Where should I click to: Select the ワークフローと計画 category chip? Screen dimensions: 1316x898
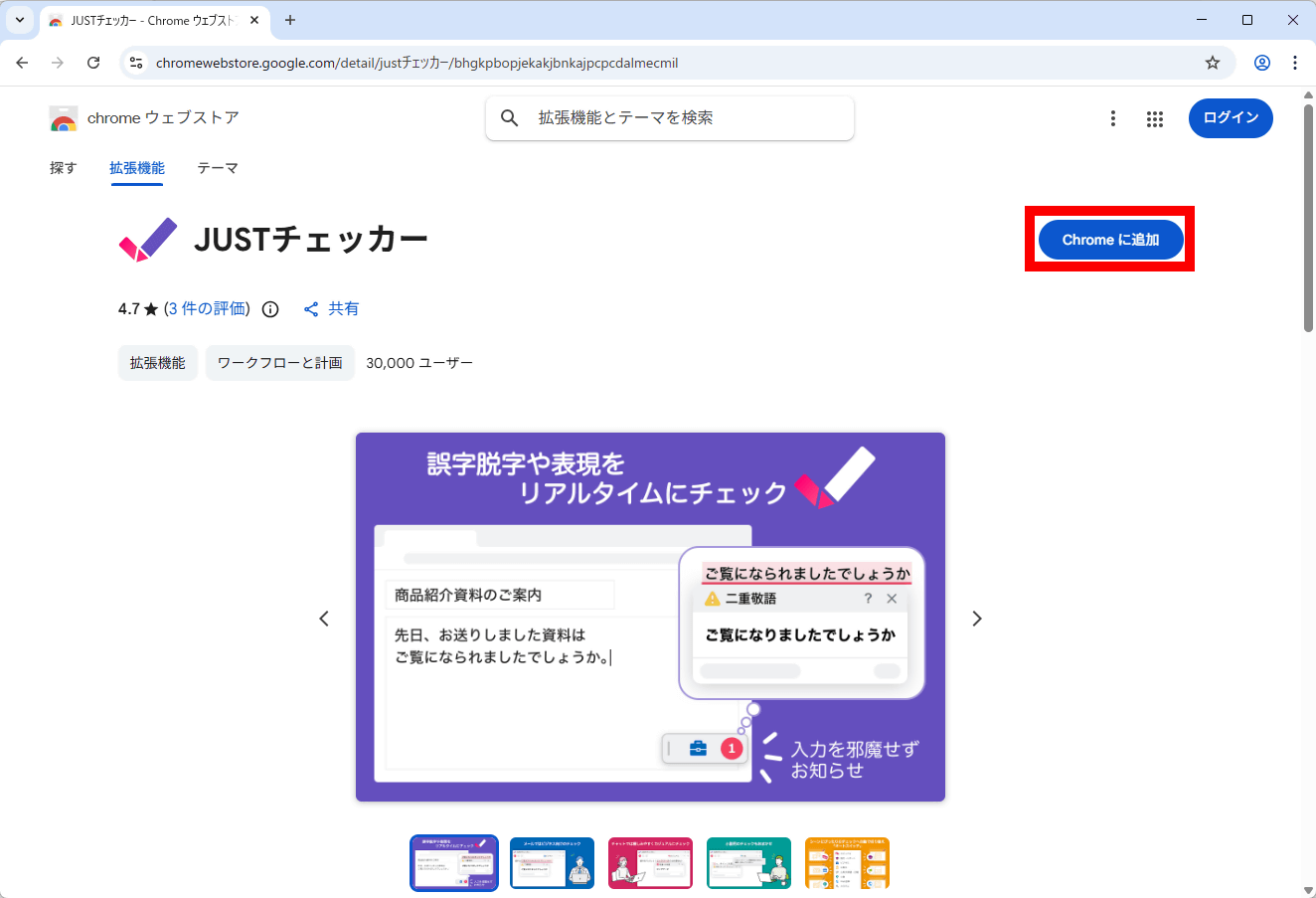(x=279, y=363)
